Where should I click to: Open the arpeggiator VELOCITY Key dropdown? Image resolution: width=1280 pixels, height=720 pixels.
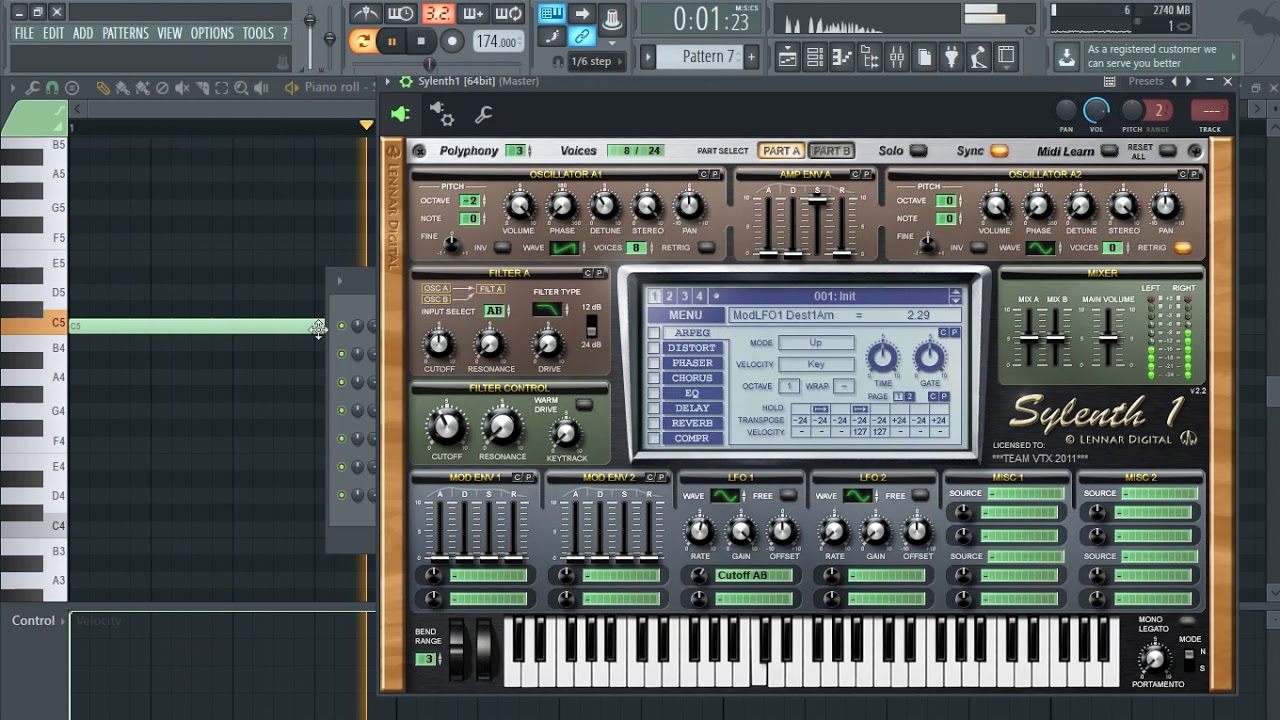tap(816, 365)
